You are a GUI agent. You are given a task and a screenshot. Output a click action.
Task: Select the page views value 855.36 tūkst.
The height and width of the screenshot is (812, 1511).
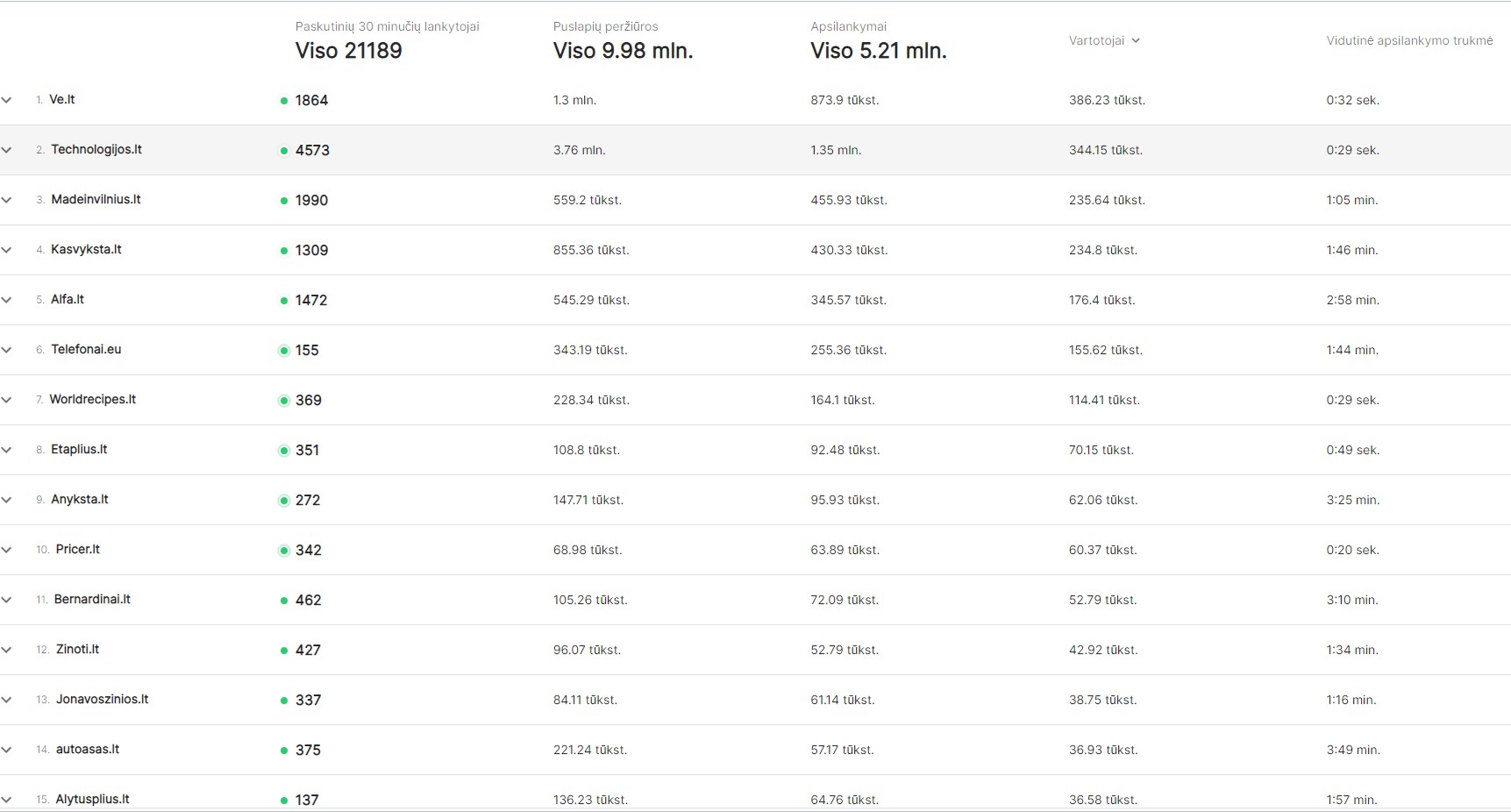pos(591,250)
